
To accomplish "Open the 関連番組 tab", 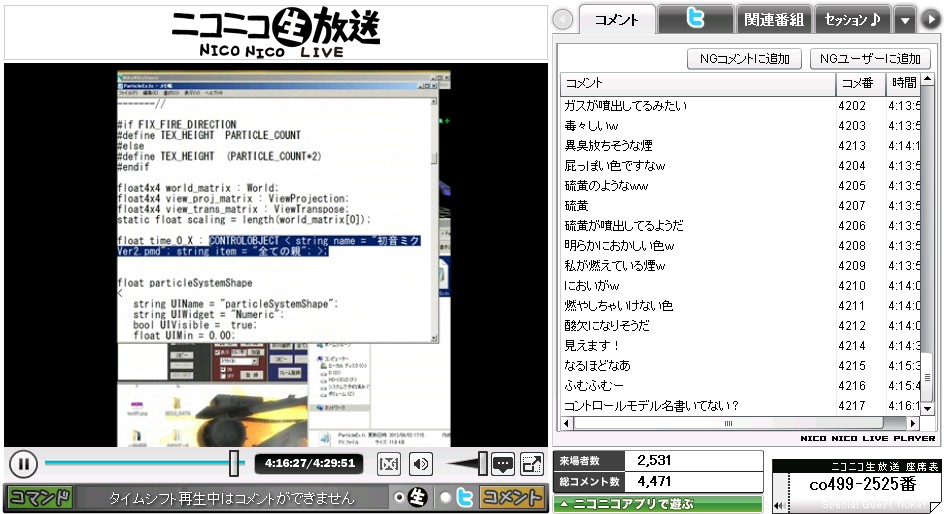I will coord(774,19).
